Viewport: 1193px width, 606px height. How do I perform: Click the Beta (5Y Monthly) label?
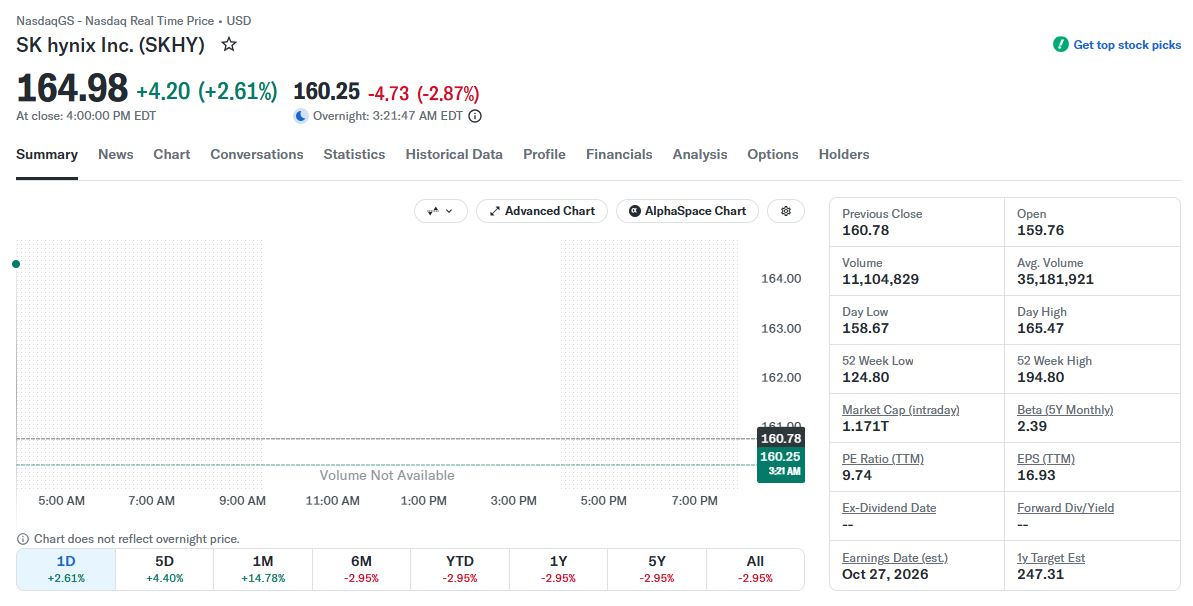pyautogui.click(x=1065, y=410)
